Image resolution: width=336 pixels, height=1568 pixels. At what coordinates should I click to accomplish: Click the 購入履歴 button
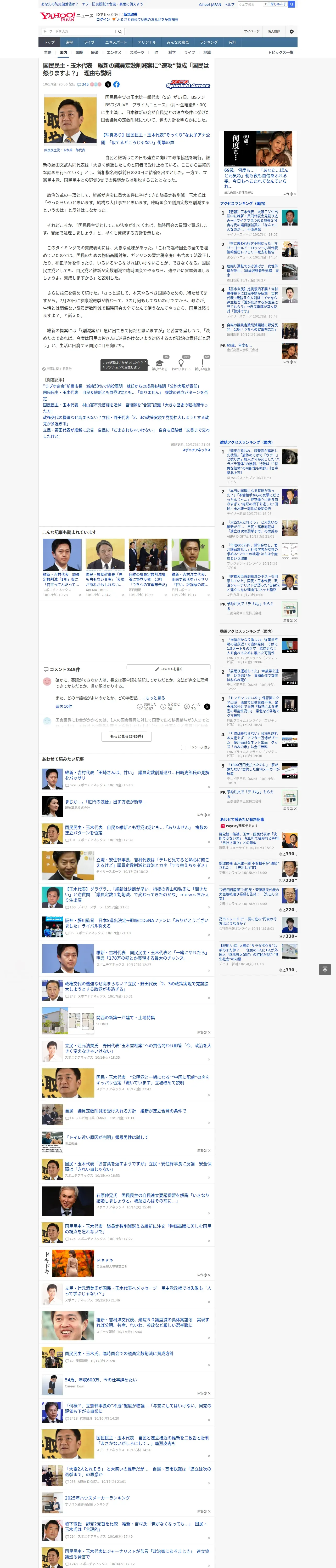pyautogui.click(x=274, y=32)
